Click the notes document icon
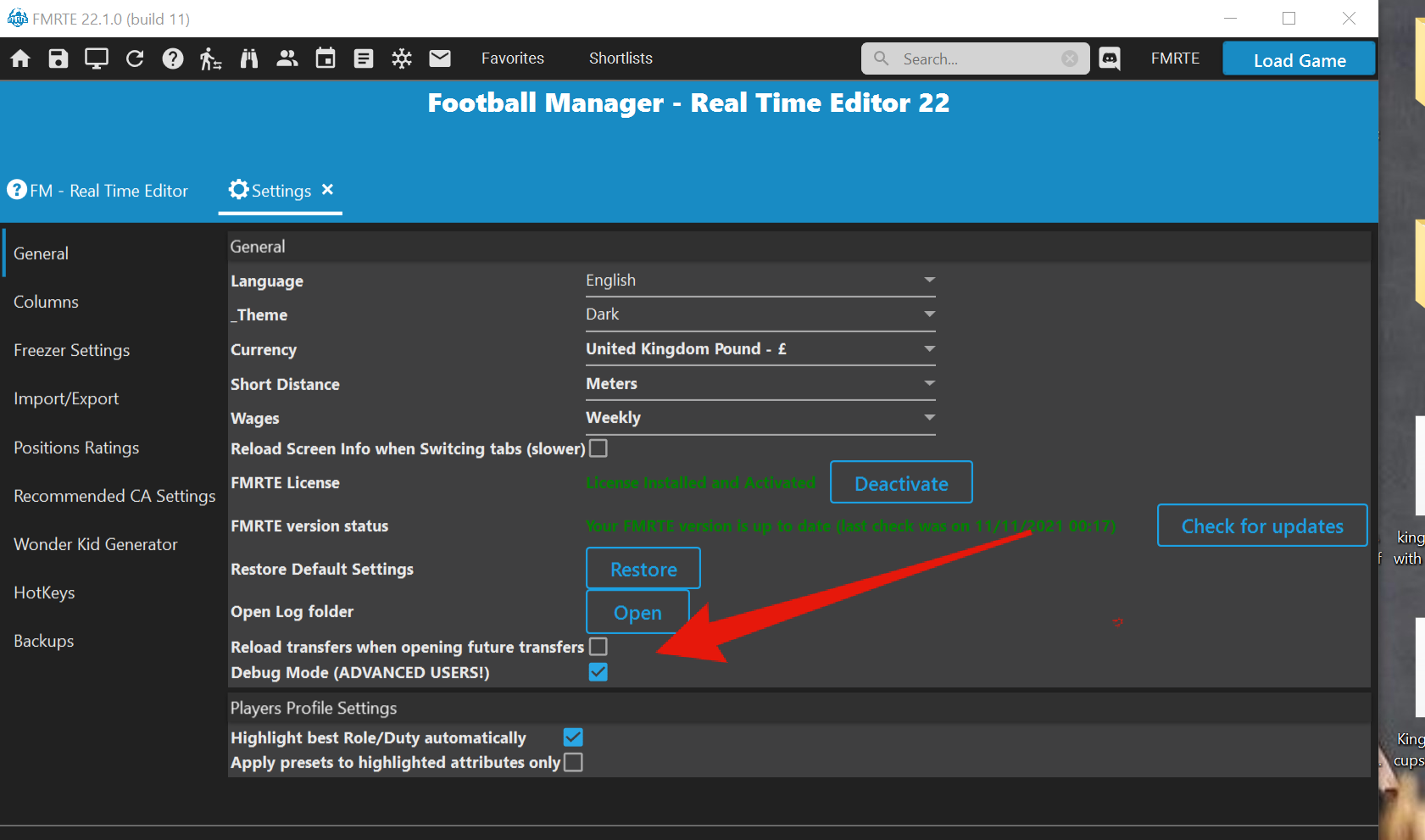 [x=364, y=58]
